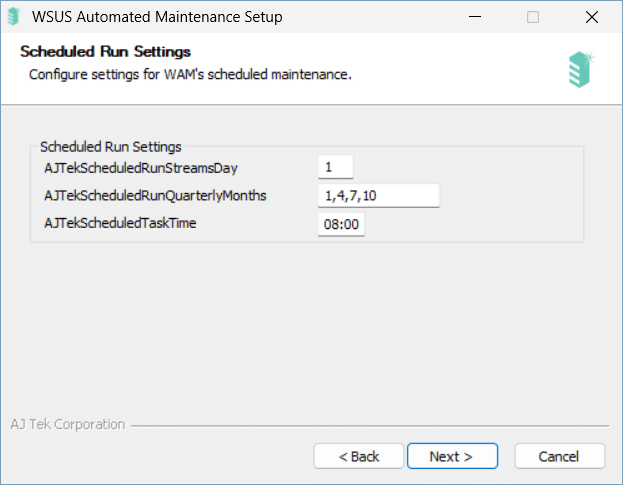Click the quarterly months field showing 1,4,7,10
The image size is (623, 485).
tap(379, 195)
